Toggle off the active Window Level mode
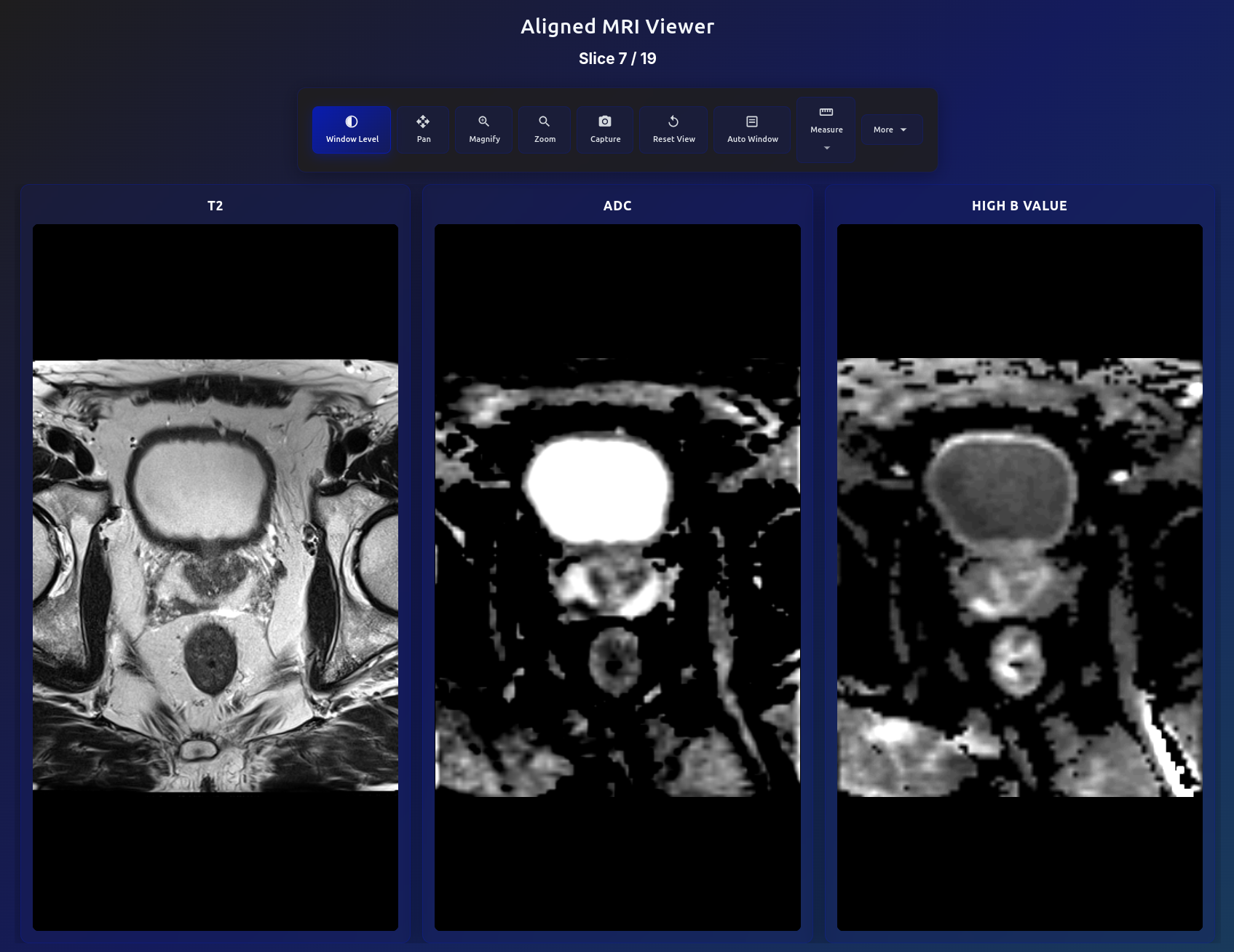The height and width of the screenshot is (952, 1234). tap(352, 130)
